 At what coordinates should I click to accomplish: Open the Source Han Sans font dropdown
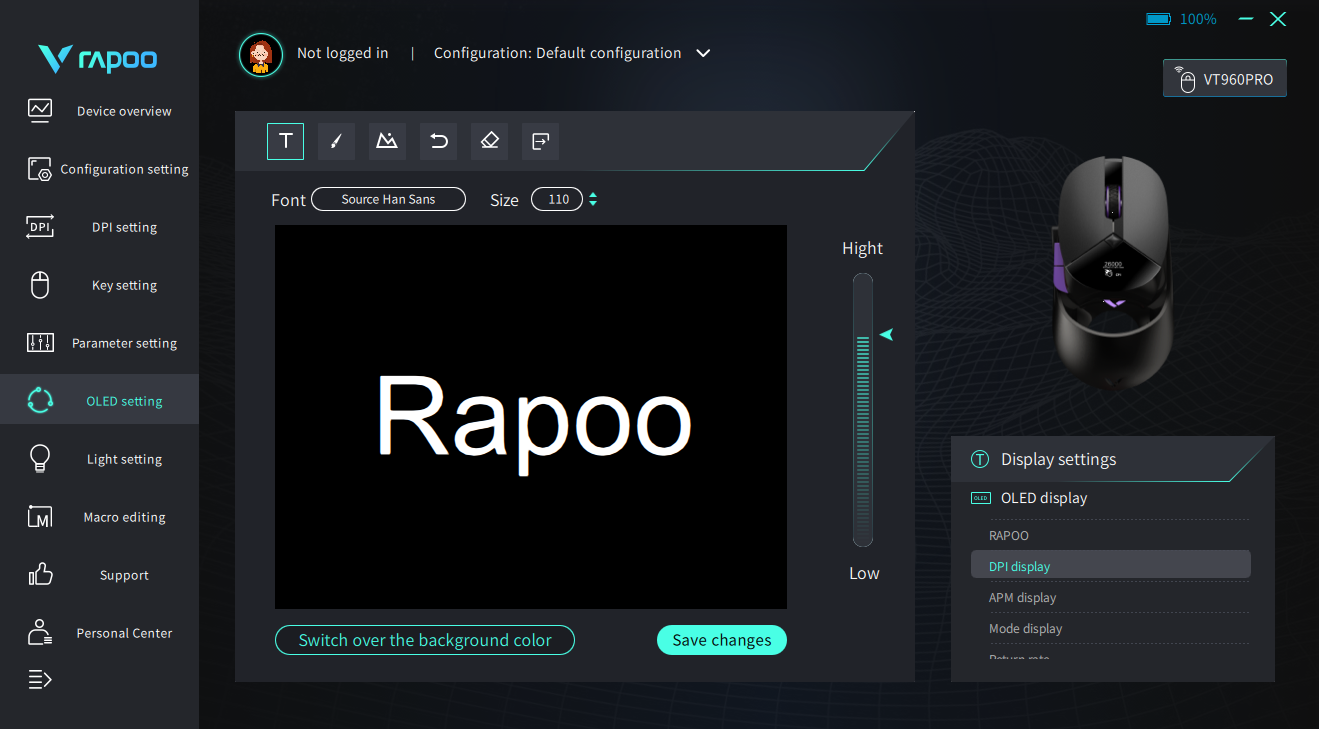tap(388, 199)
